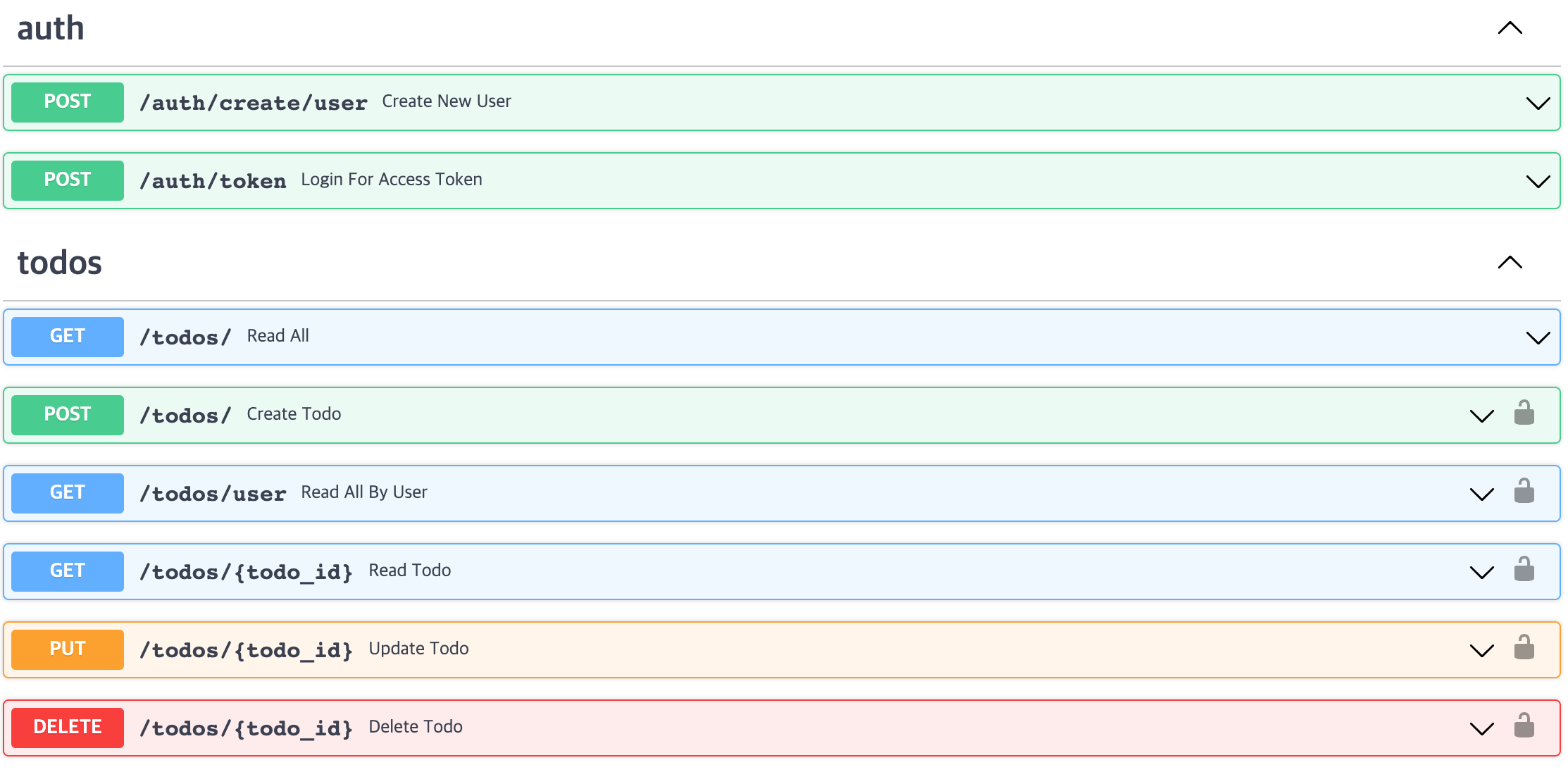Expand the Delete Todo endpoint chevron

1481,729
